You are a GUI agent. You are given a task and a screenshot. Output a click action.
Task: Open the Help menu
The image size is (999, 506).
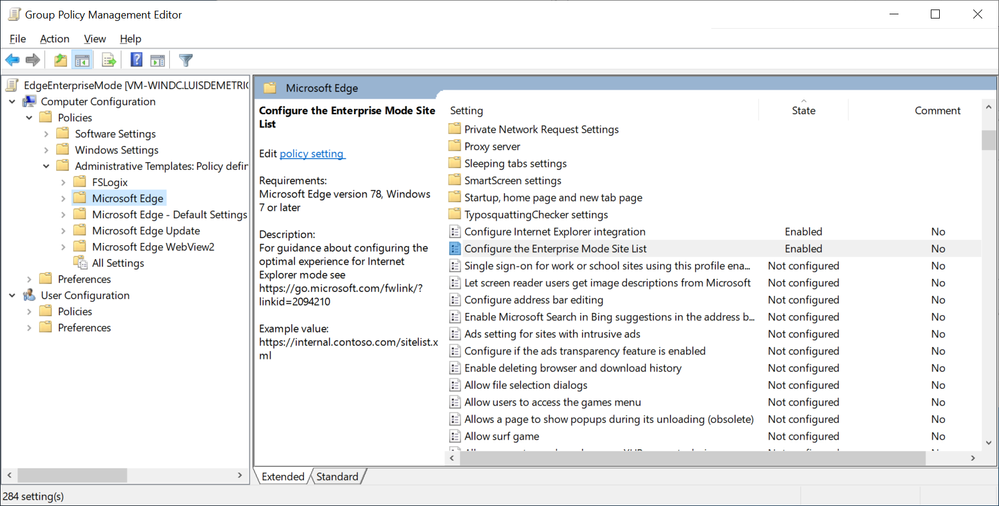131,39
